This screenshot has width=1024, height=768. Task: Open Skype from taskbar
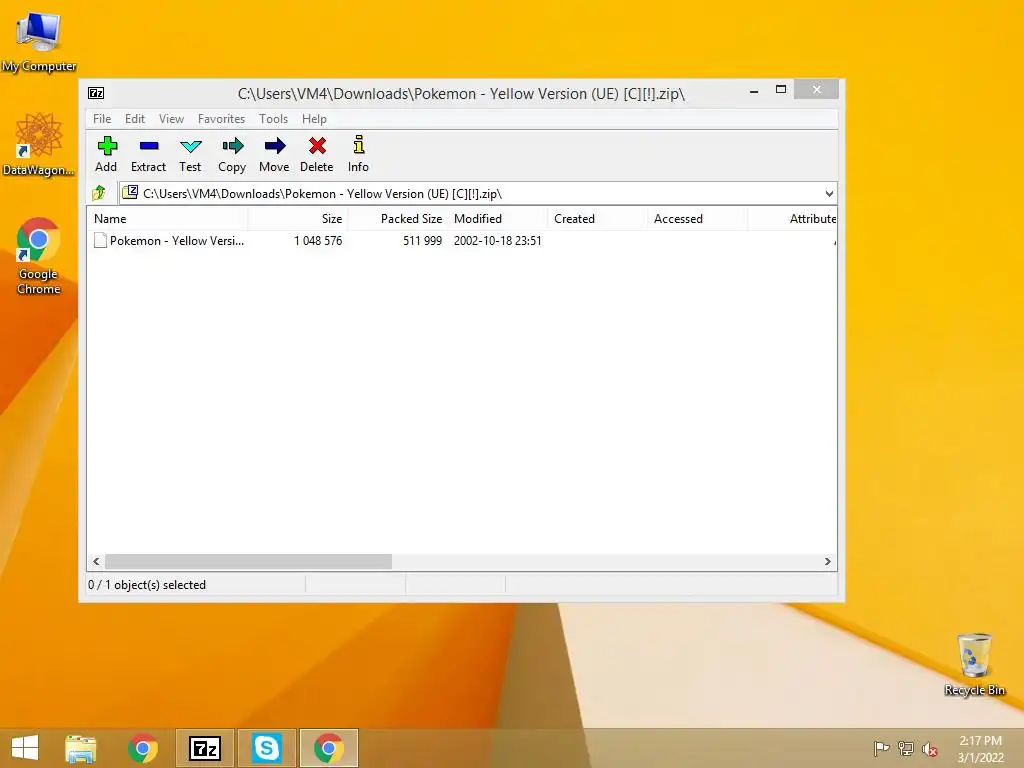tap(266, 748)
